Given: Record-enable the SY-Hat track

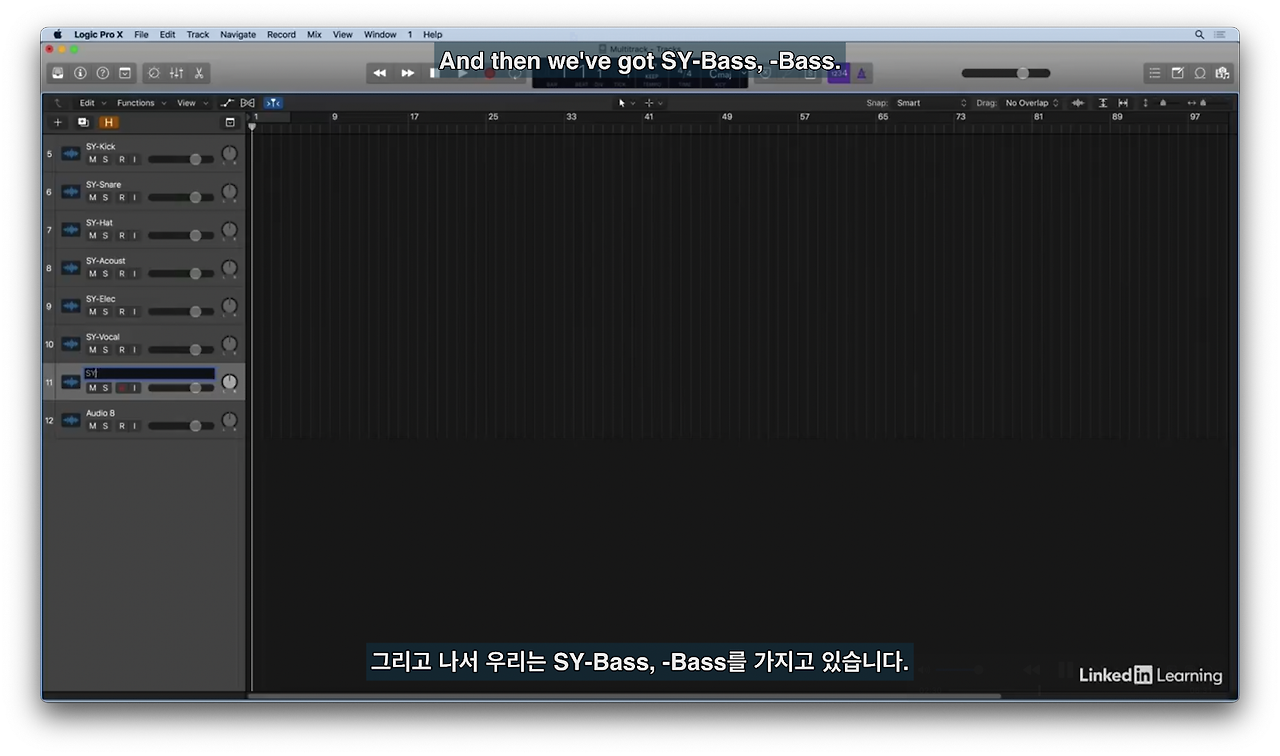Looking at the screenshot, I should pyautogui.click(x=122, y=235).
